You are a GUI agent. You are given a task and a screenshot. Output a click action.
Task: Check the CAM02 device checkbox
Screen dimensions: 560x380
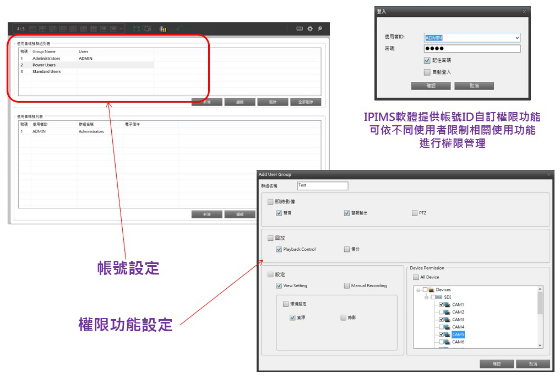441,312
